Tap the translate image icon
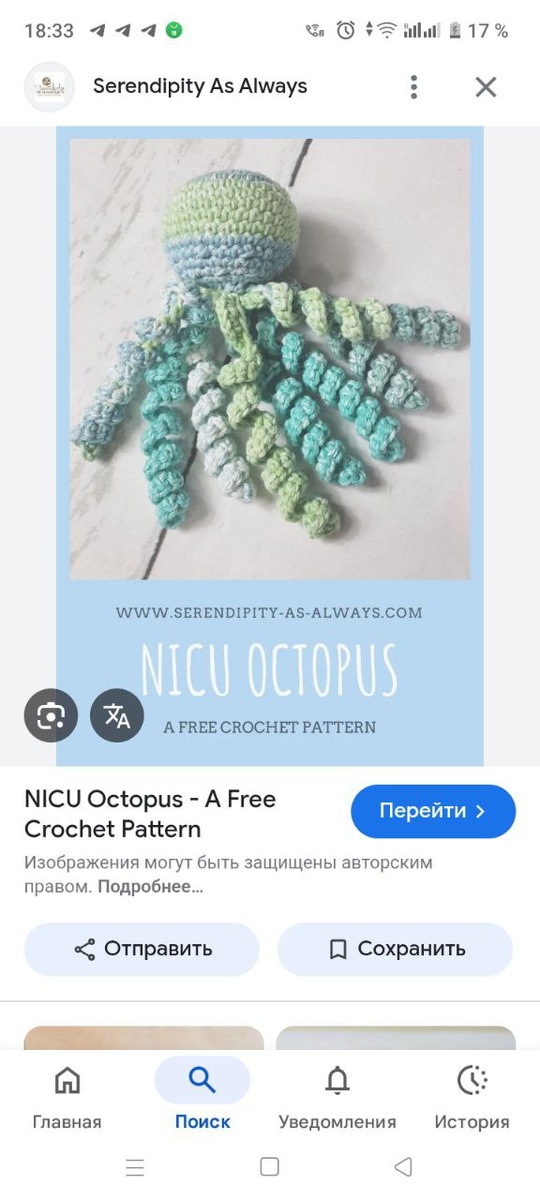Screen dimensions: 540x1200 [x=117, y=715]
